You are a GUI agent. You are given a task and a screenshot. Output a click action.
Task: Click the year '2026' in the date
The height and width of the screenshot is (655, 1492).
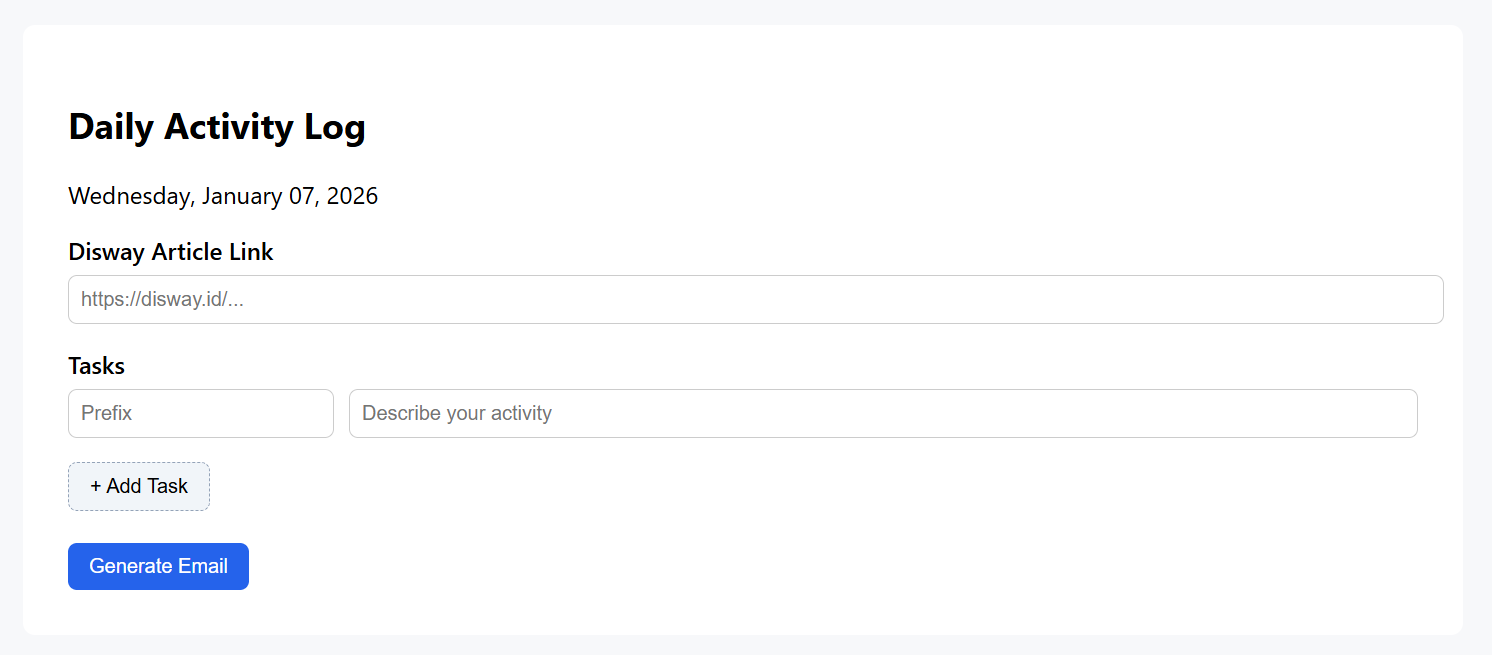(352, 196)
